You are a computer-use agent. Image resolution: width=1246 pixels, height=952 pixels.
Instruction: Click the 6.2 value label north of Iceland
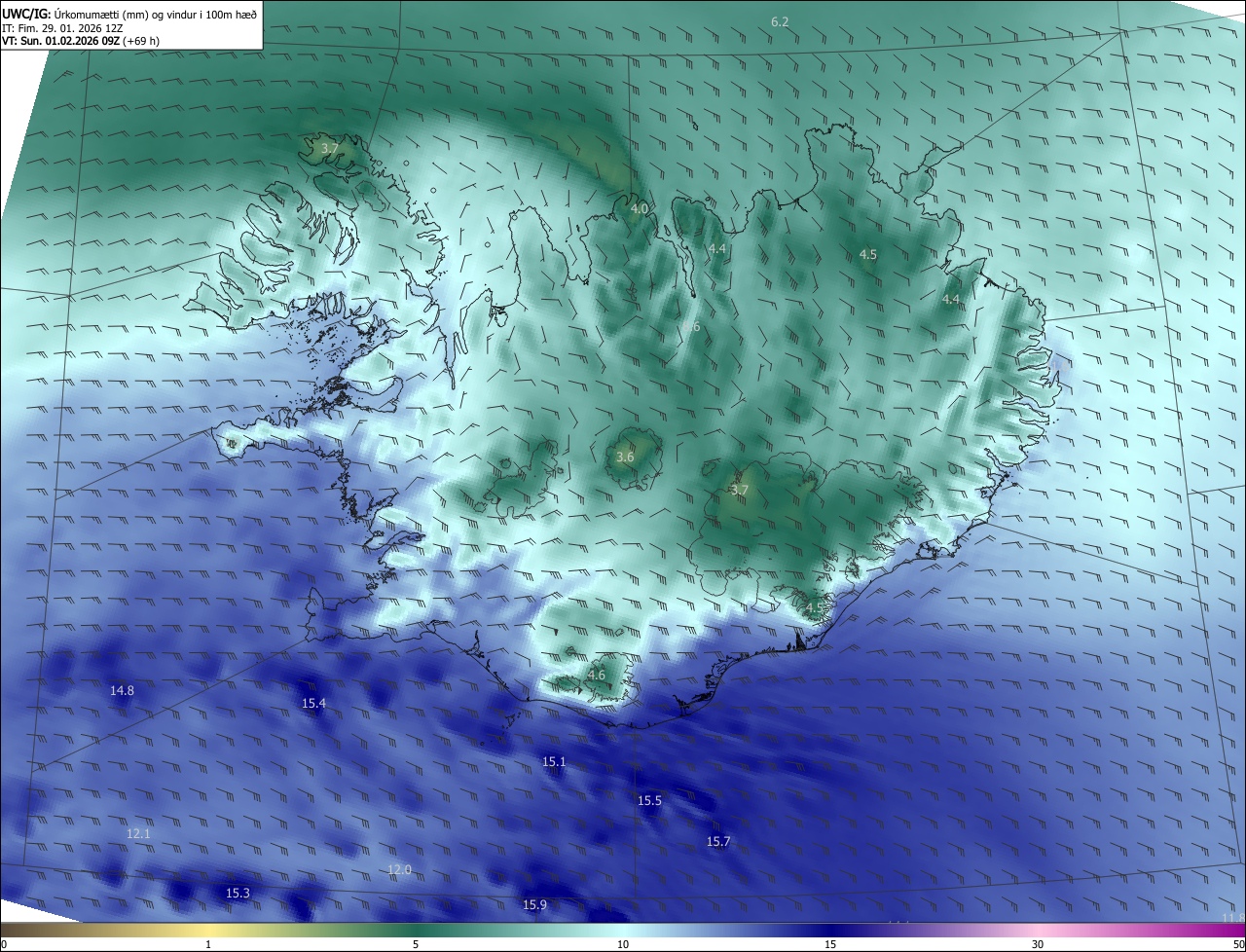[780, 21]
